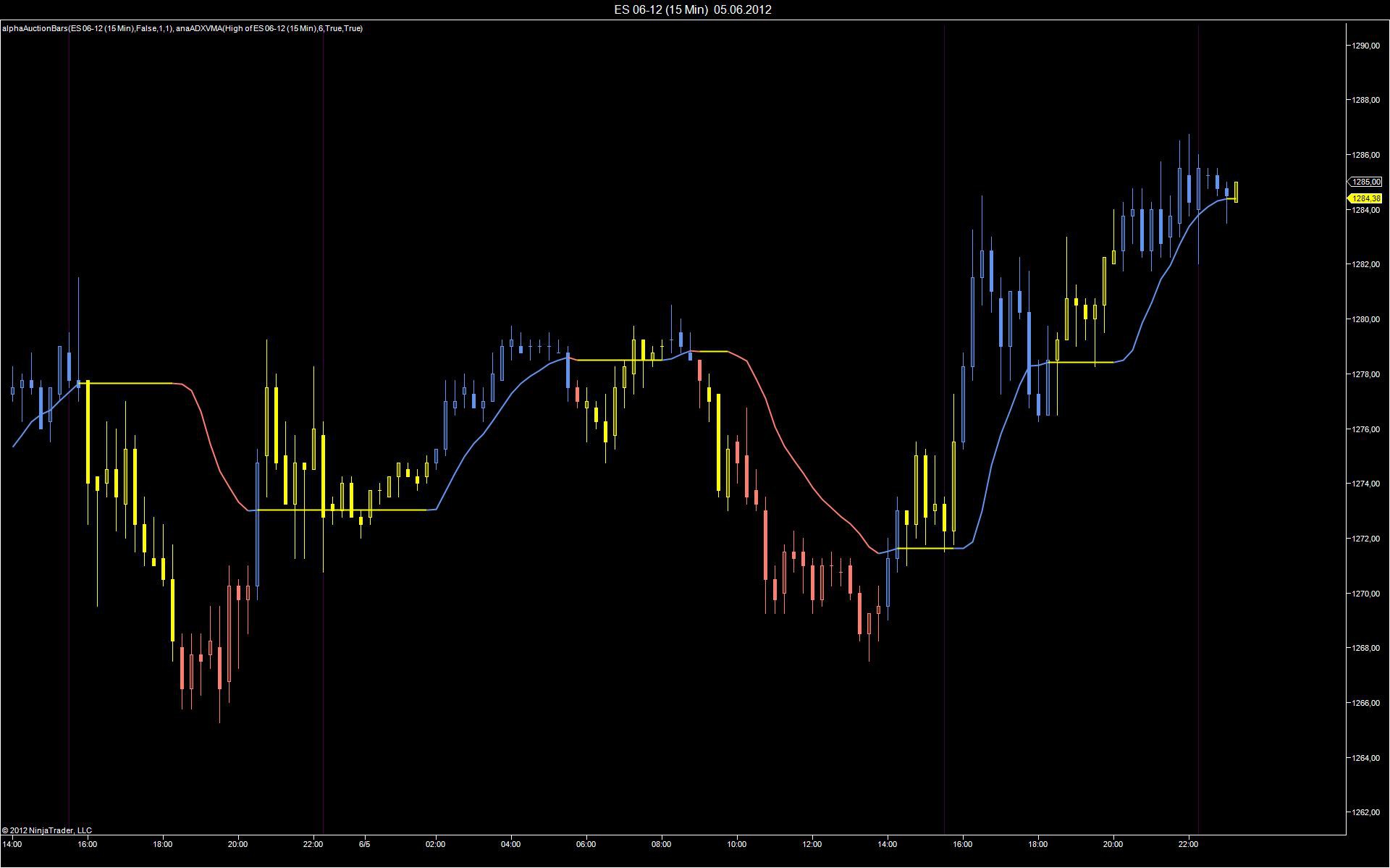Image resolution: width=1390 pixels, height=868 pixels.
Task: Click the 1288,00 price axis label
Action: coord(1366,100)
